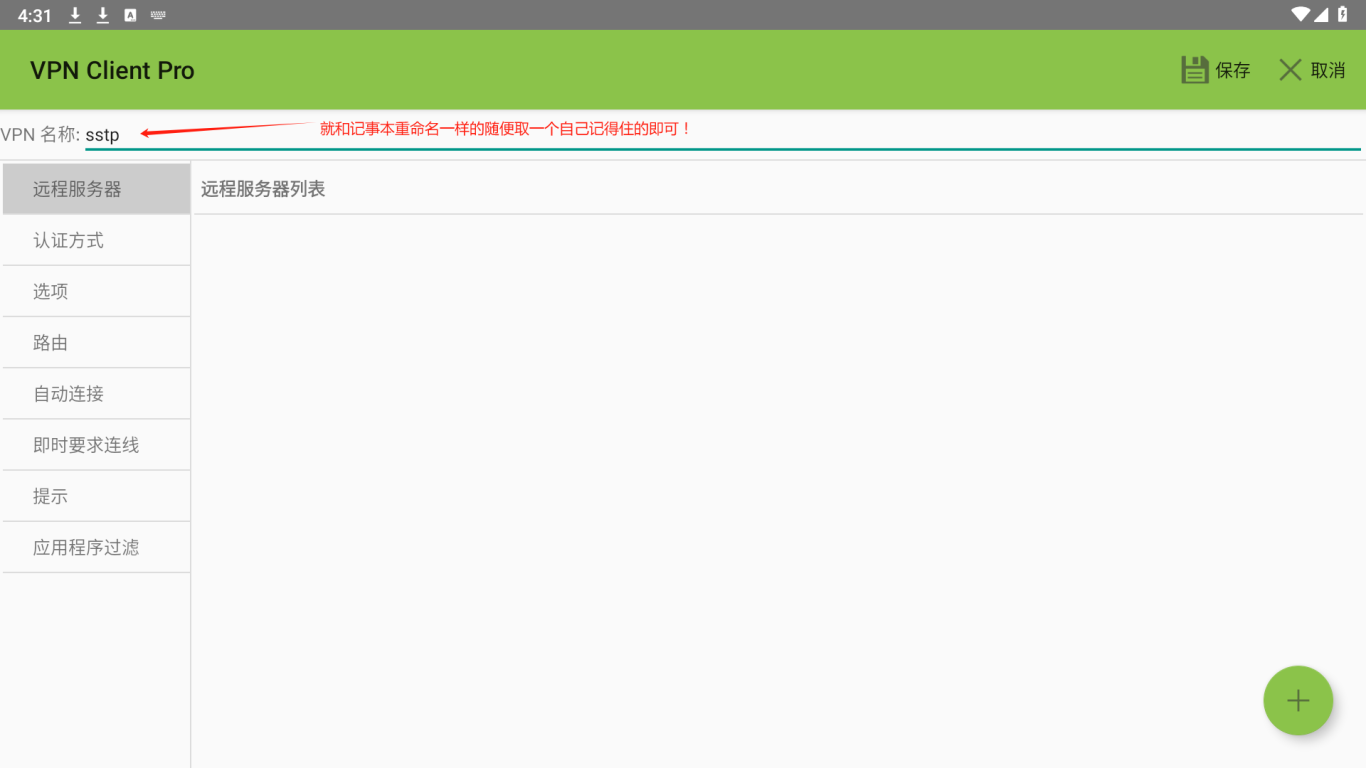Image resolution: width=1366 pixels, height=768 pixels.
Task: Open the 应用程序过滤 tab
Action: (96, 548)
